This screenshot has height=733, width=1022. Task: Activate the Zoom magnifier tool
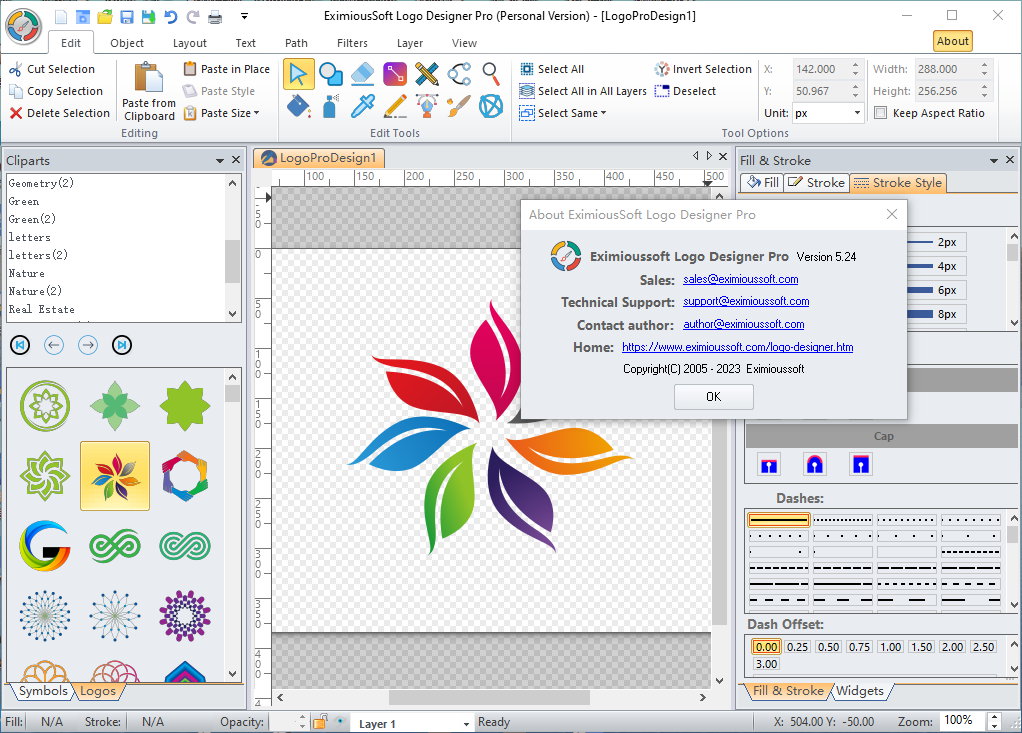[x=490, y=73]
